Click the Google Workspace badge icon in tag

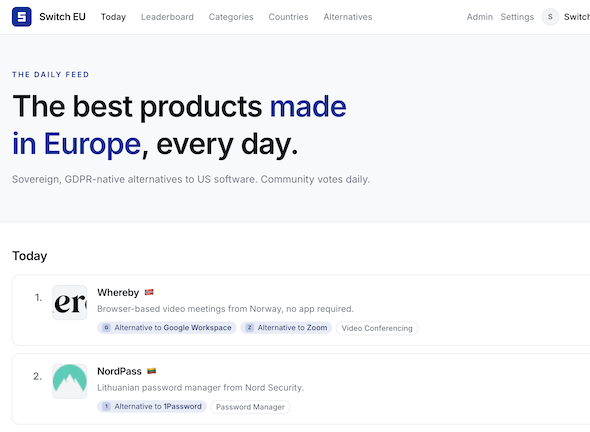click(106, 328)
